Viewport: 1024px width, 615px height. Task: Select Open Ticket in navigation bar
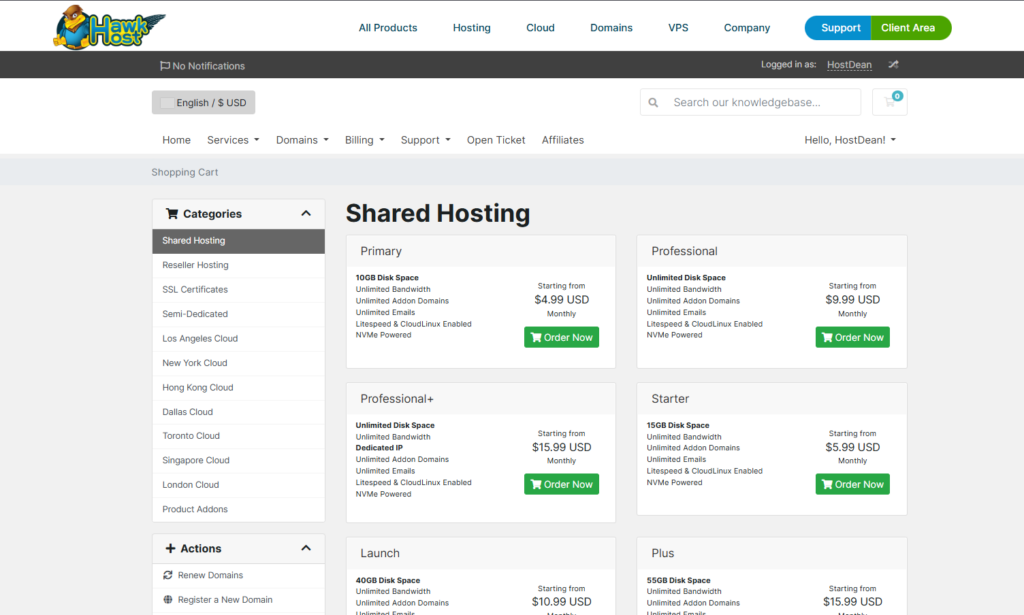point(496,140)
